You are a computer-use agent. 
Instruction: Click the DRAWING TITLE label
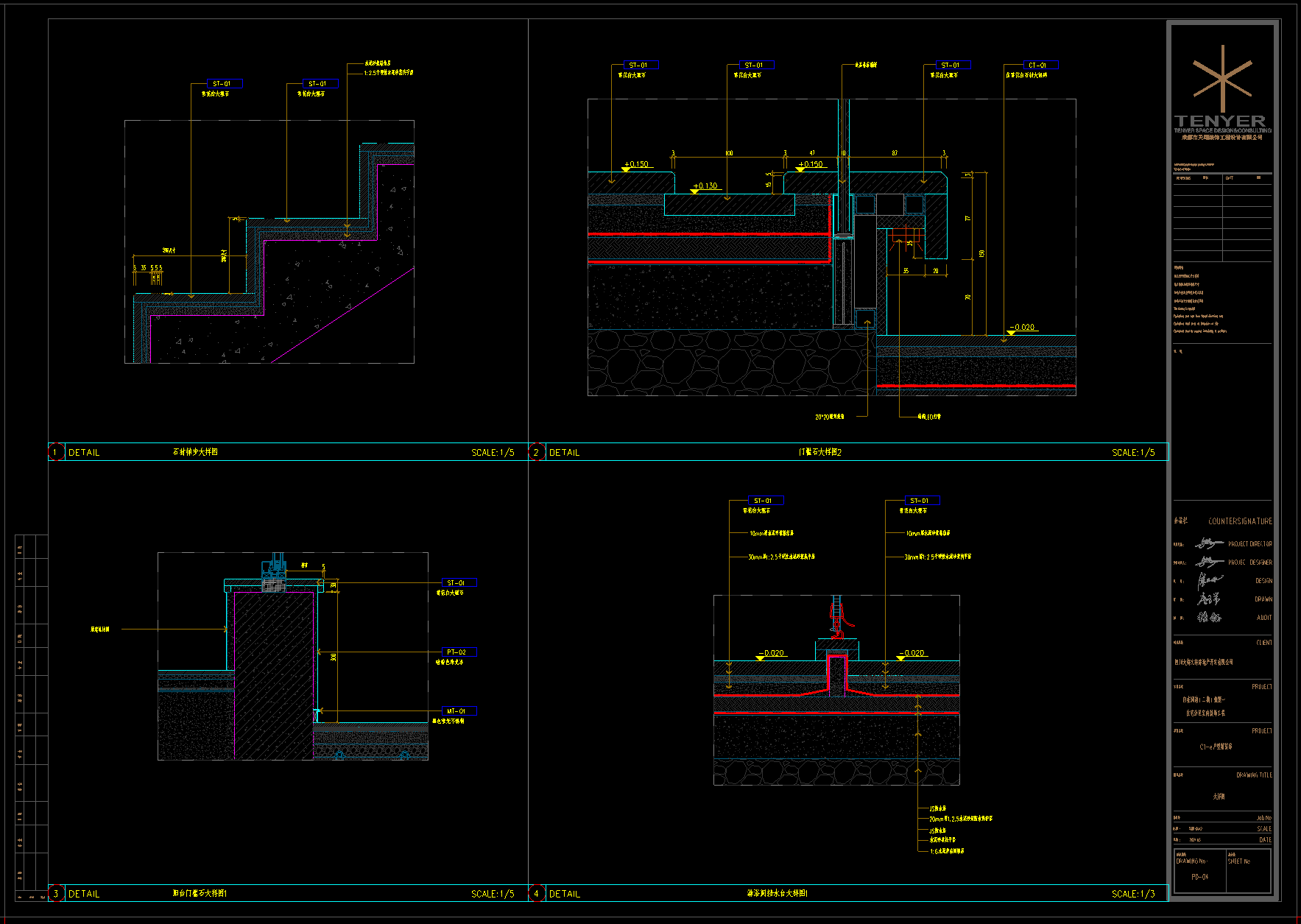point(1254,775)
